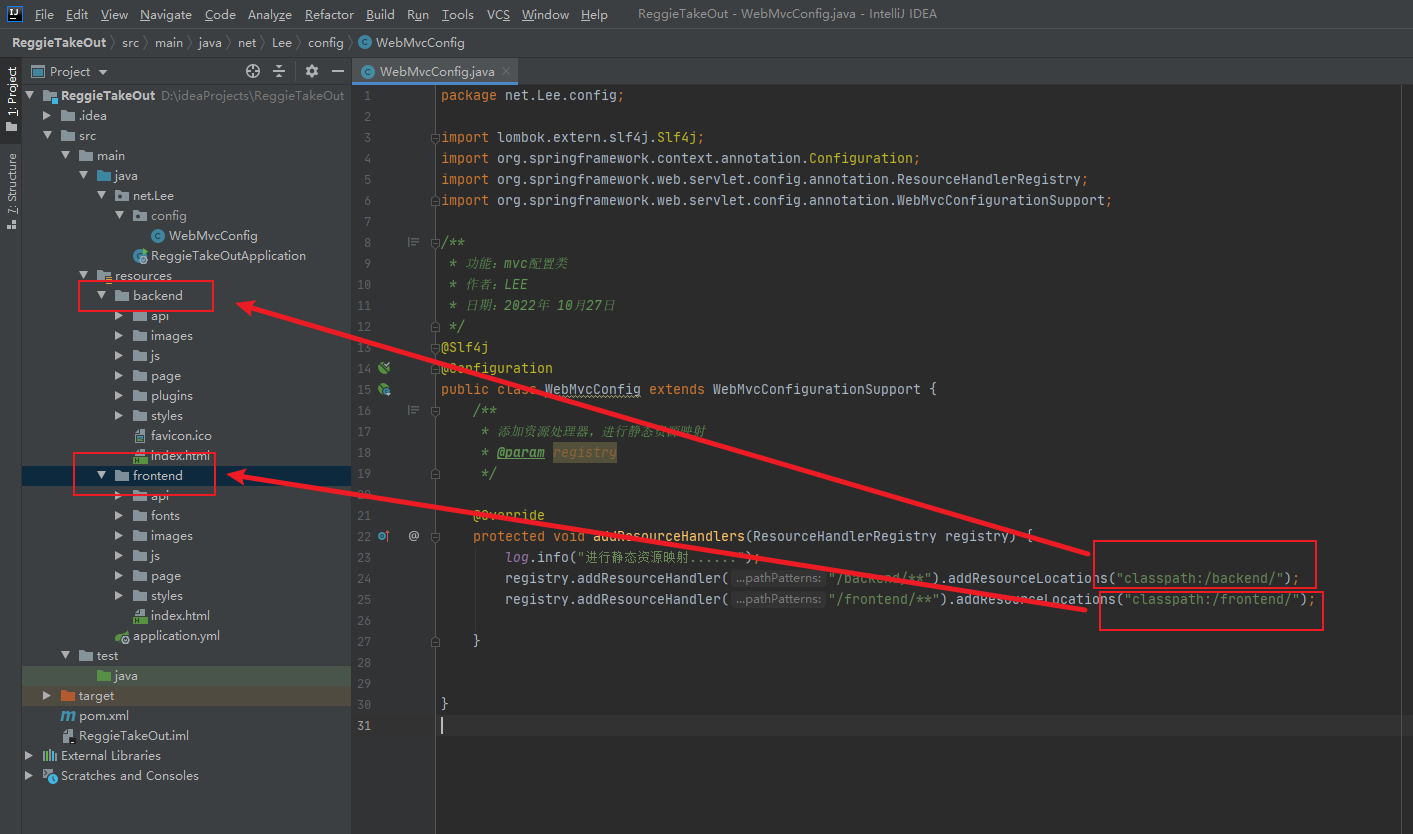Expand the target folder
1413x834 pixels.
(47, 696)
